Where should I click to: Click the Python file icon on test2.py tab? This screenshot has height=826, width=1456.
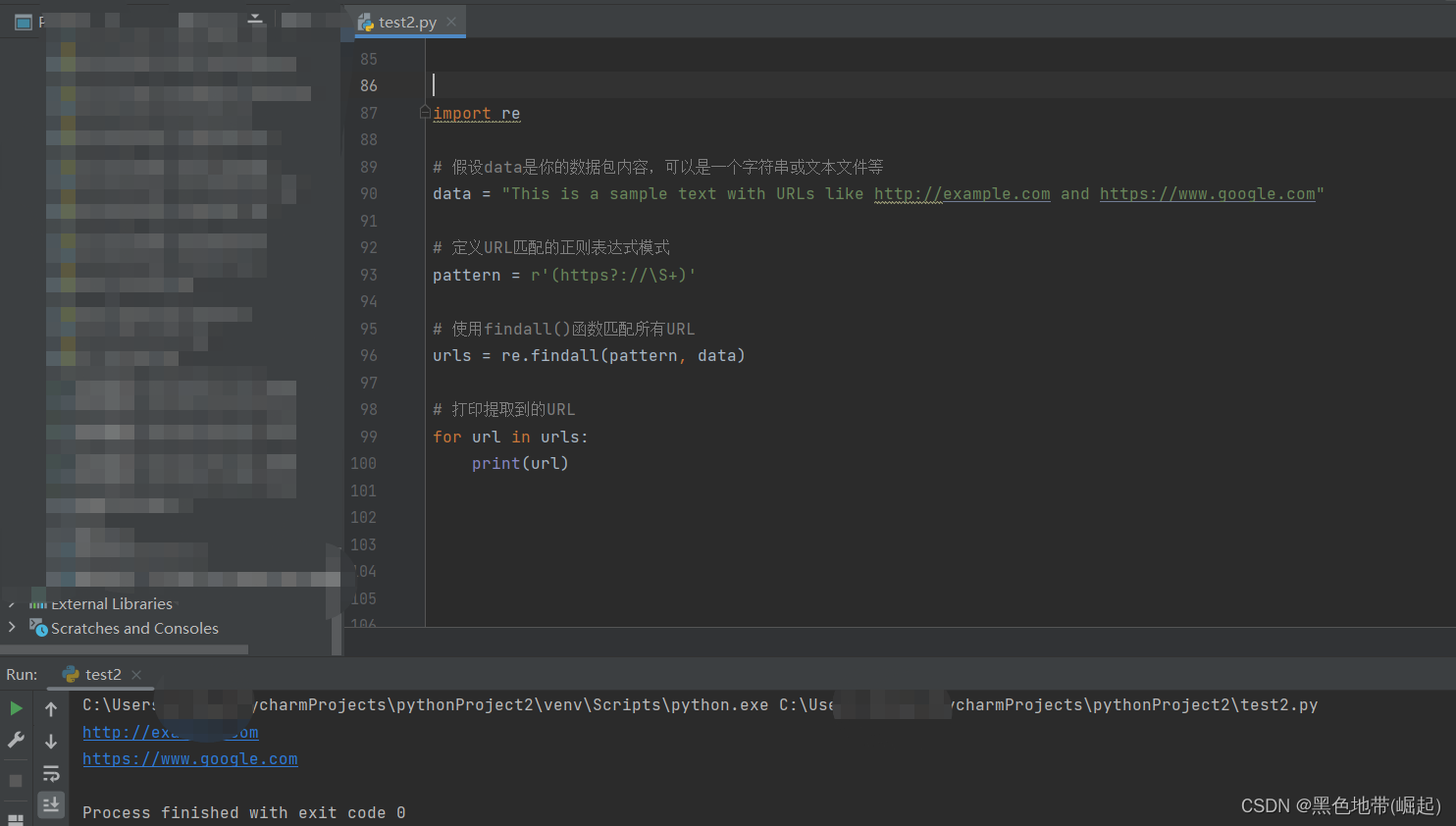[366, 22]
